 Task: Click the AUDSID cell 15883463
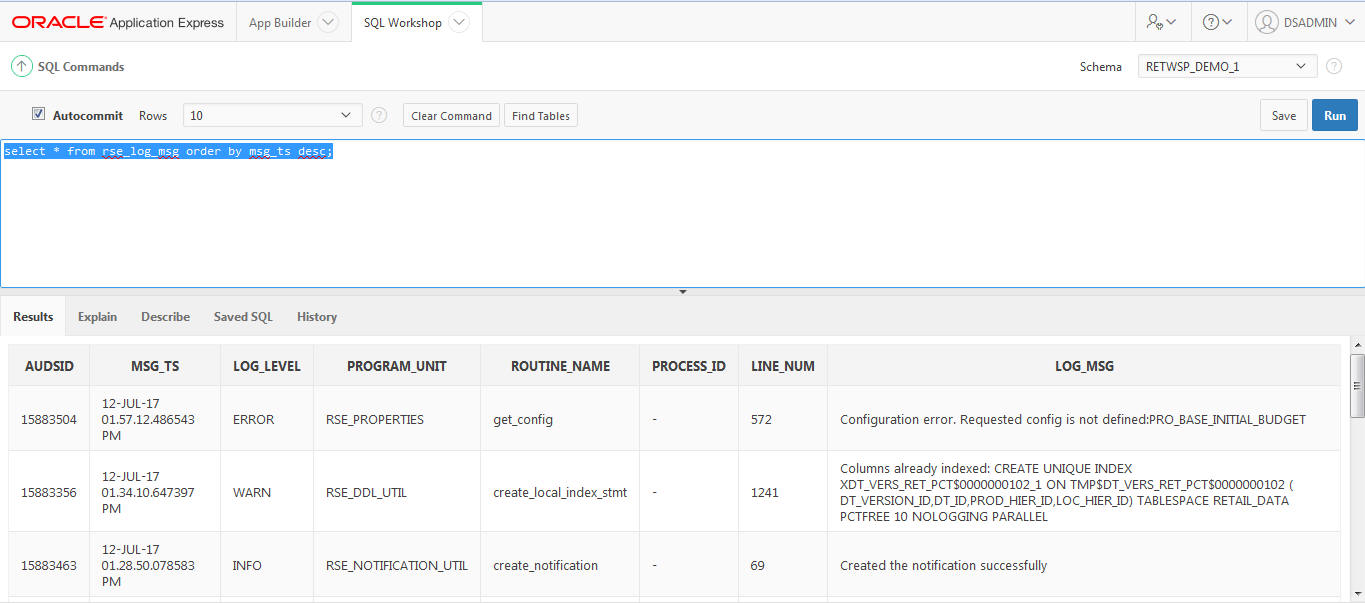click(49, 565)
